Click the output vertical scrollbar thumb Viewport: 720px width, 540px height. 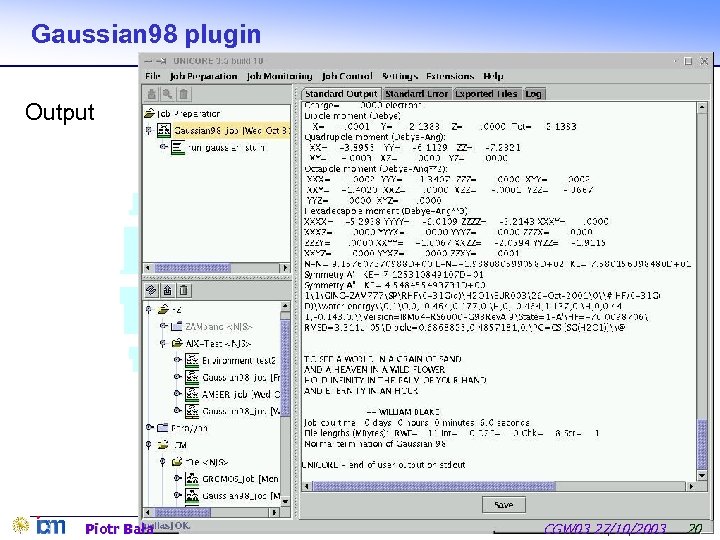(702, 444)
